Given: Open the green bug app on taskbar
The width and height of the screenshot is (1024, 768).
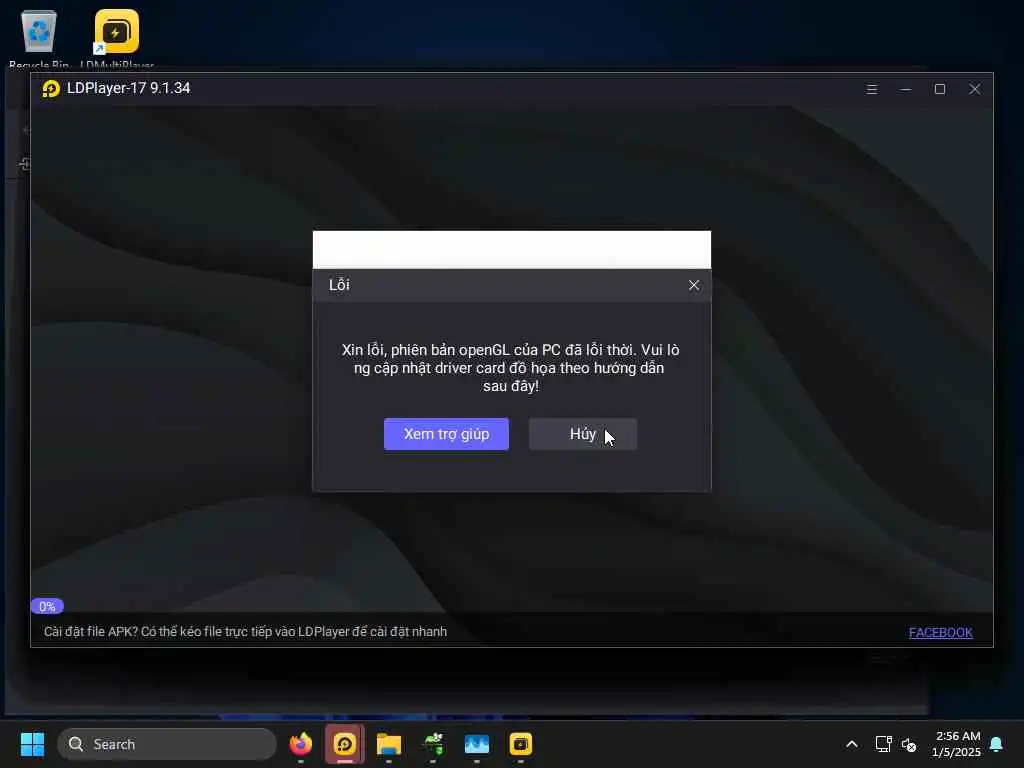Looking at the screenshot, I should pos(433,744).
